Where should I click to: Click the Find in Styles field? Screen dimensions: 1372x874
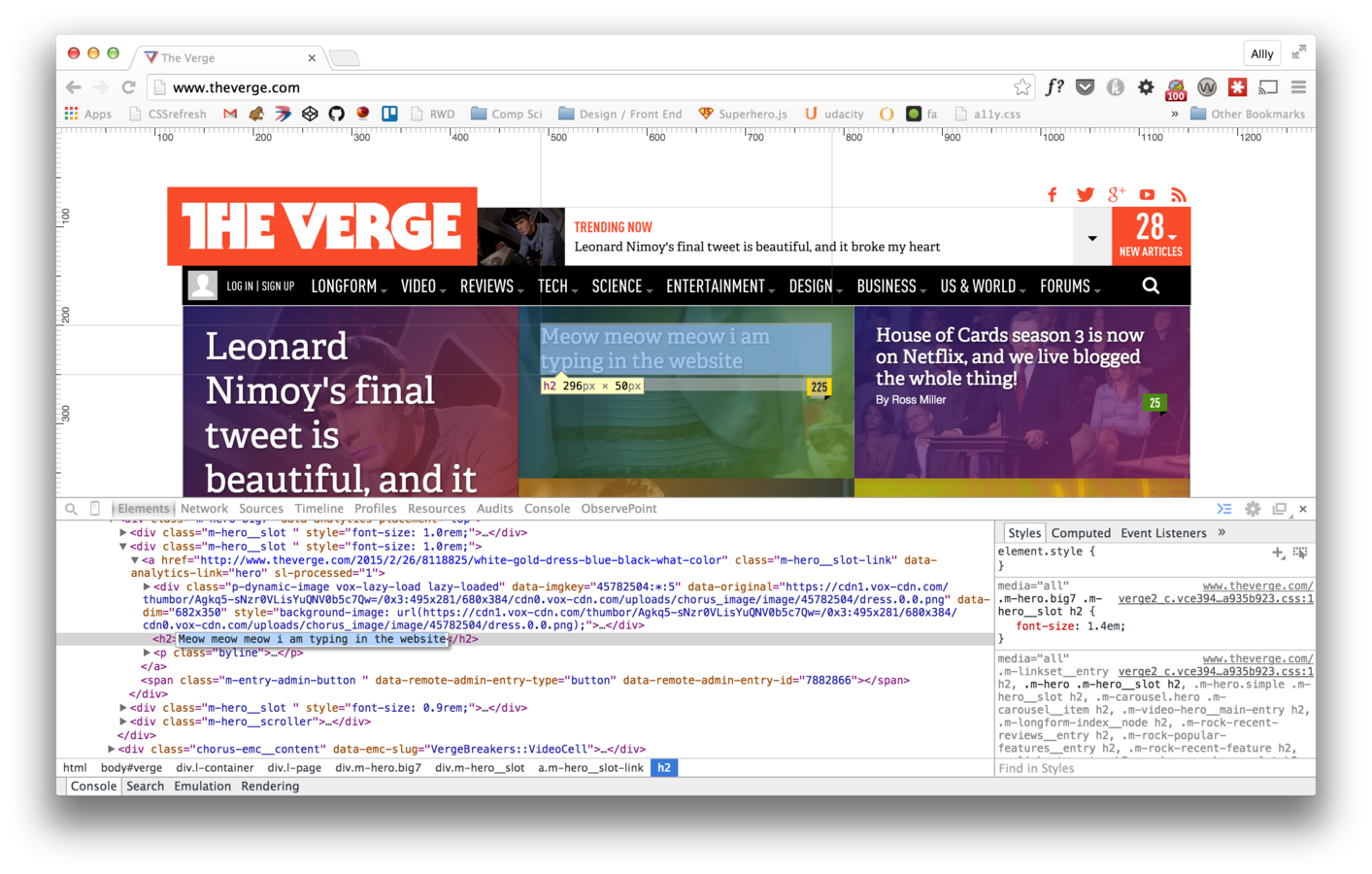pos(1154,768)
